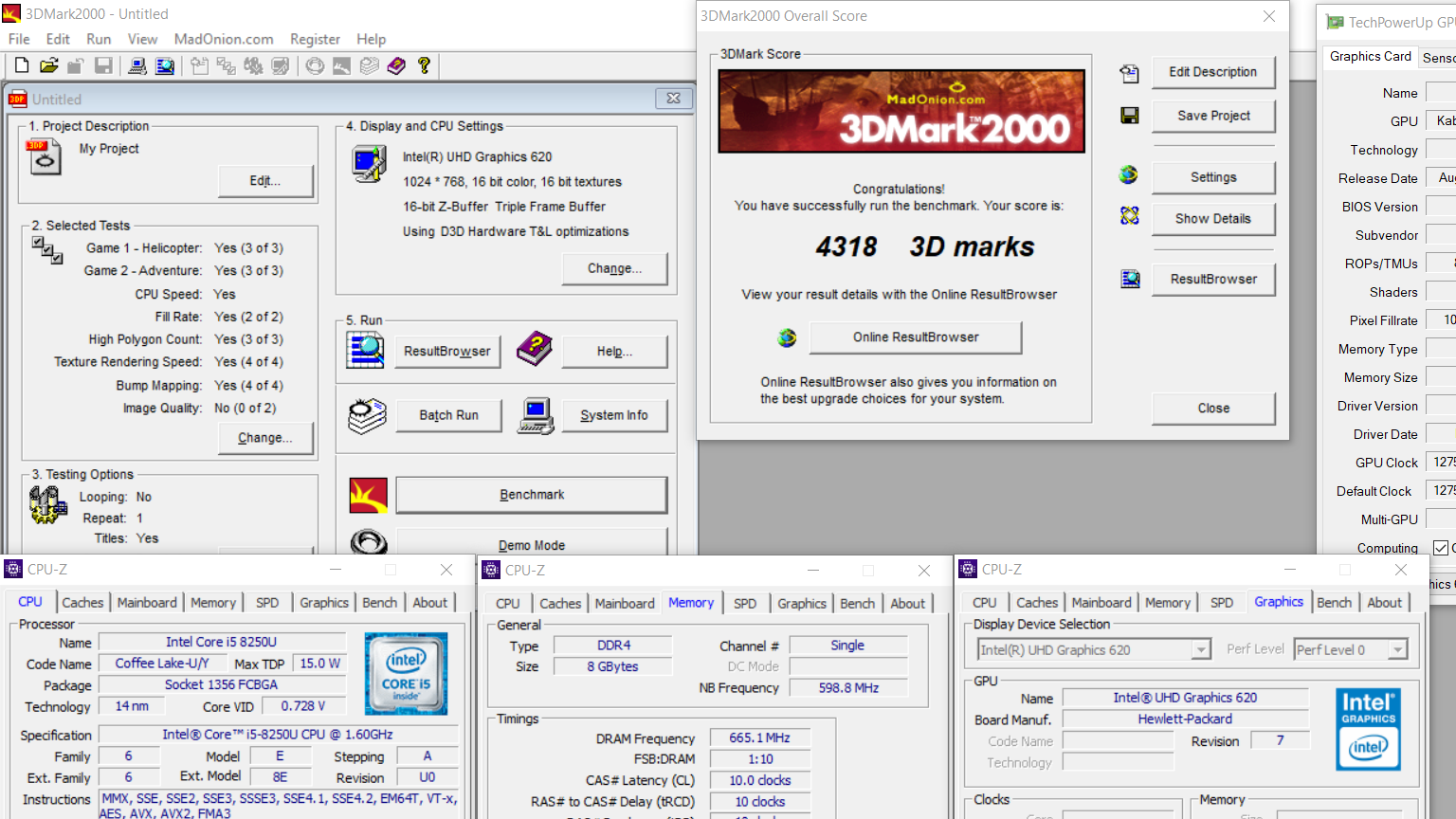Click the Display settings toolbar icon
The height and width of the screenshot is (819, 1456).
coord(281,65)
